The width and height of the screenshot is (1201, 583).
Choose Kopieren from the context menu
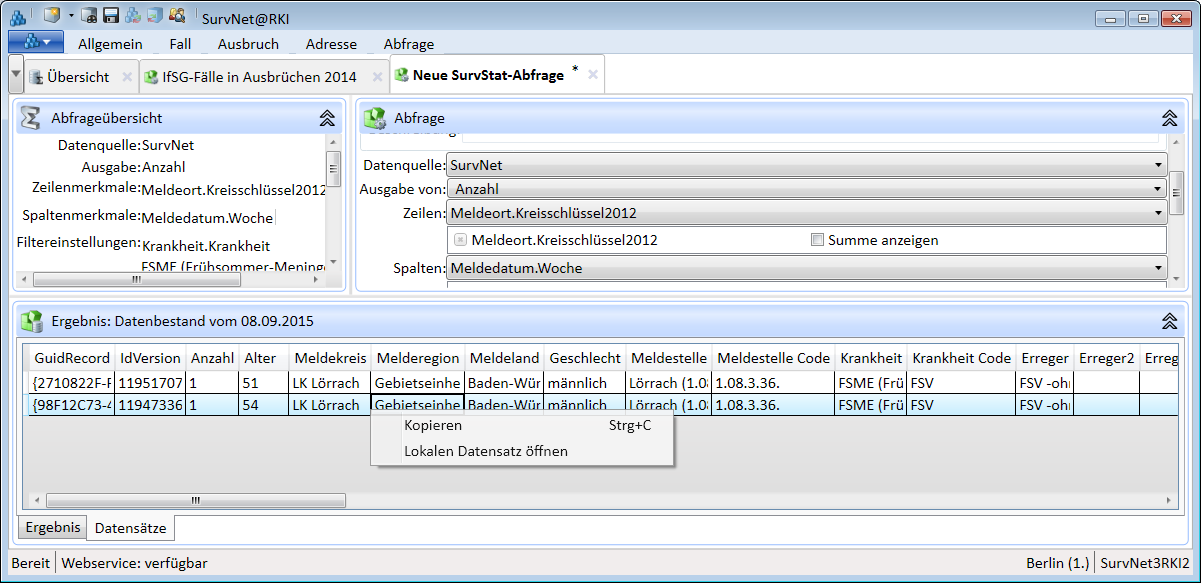pos(433,425)
